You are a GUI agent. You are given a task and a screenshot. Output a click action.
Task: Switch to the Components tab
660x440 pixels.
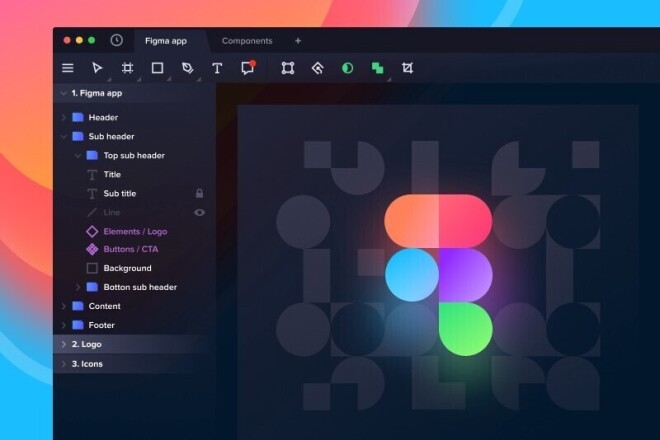click(247, 41)
